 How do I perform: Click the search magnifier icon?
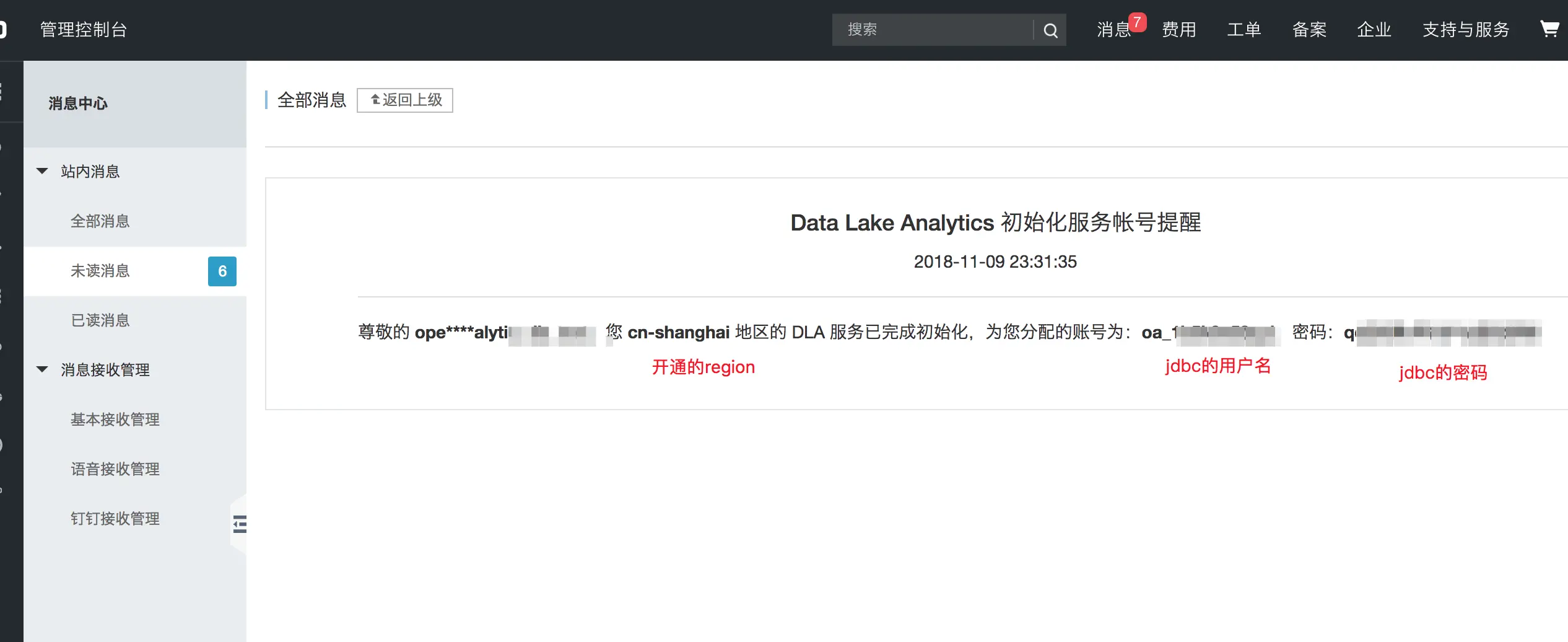point(1050,30)
